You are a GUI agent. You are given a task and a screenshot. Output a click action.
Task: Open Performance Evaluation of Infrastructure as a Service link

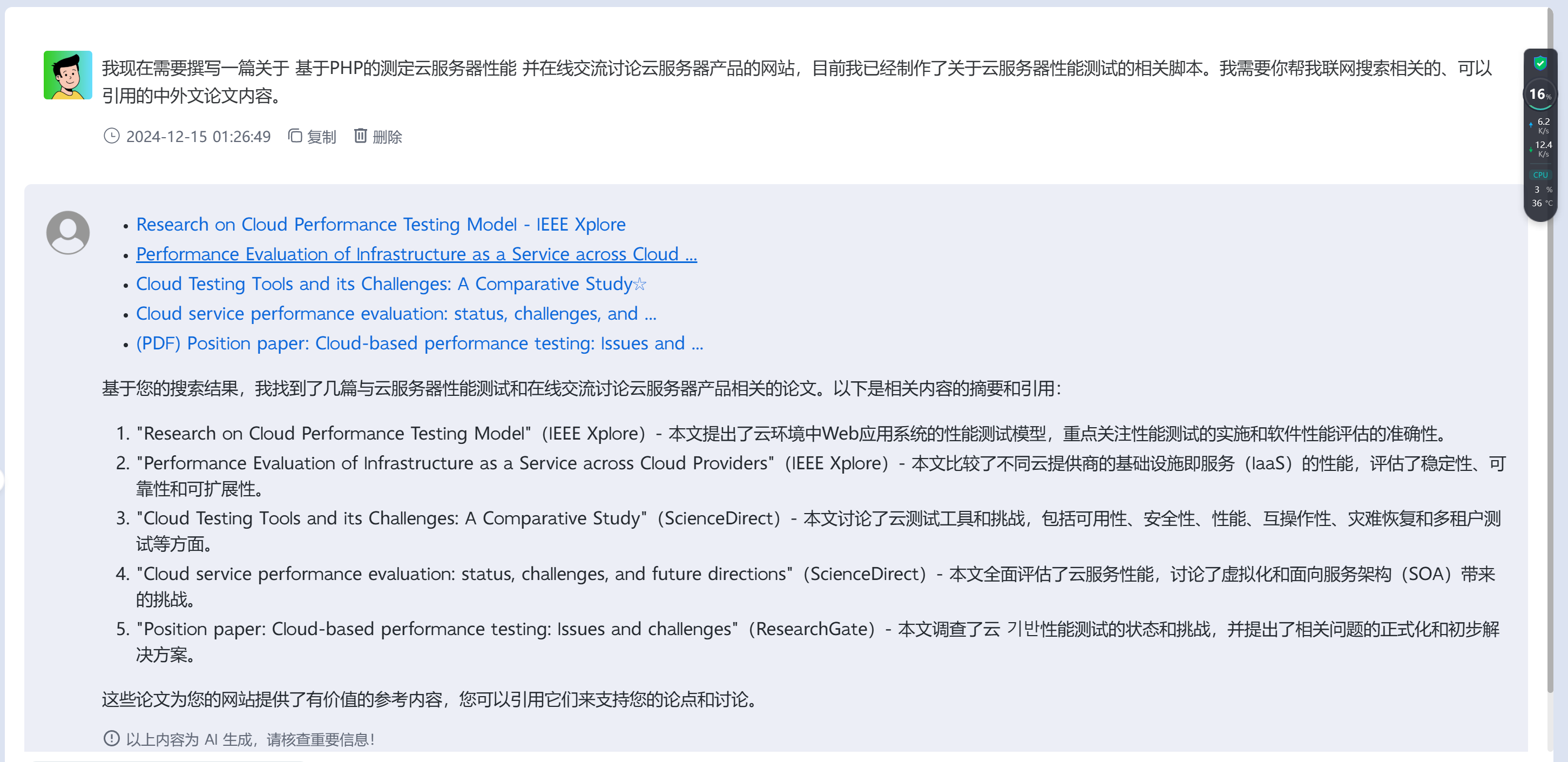pos(416,254)
